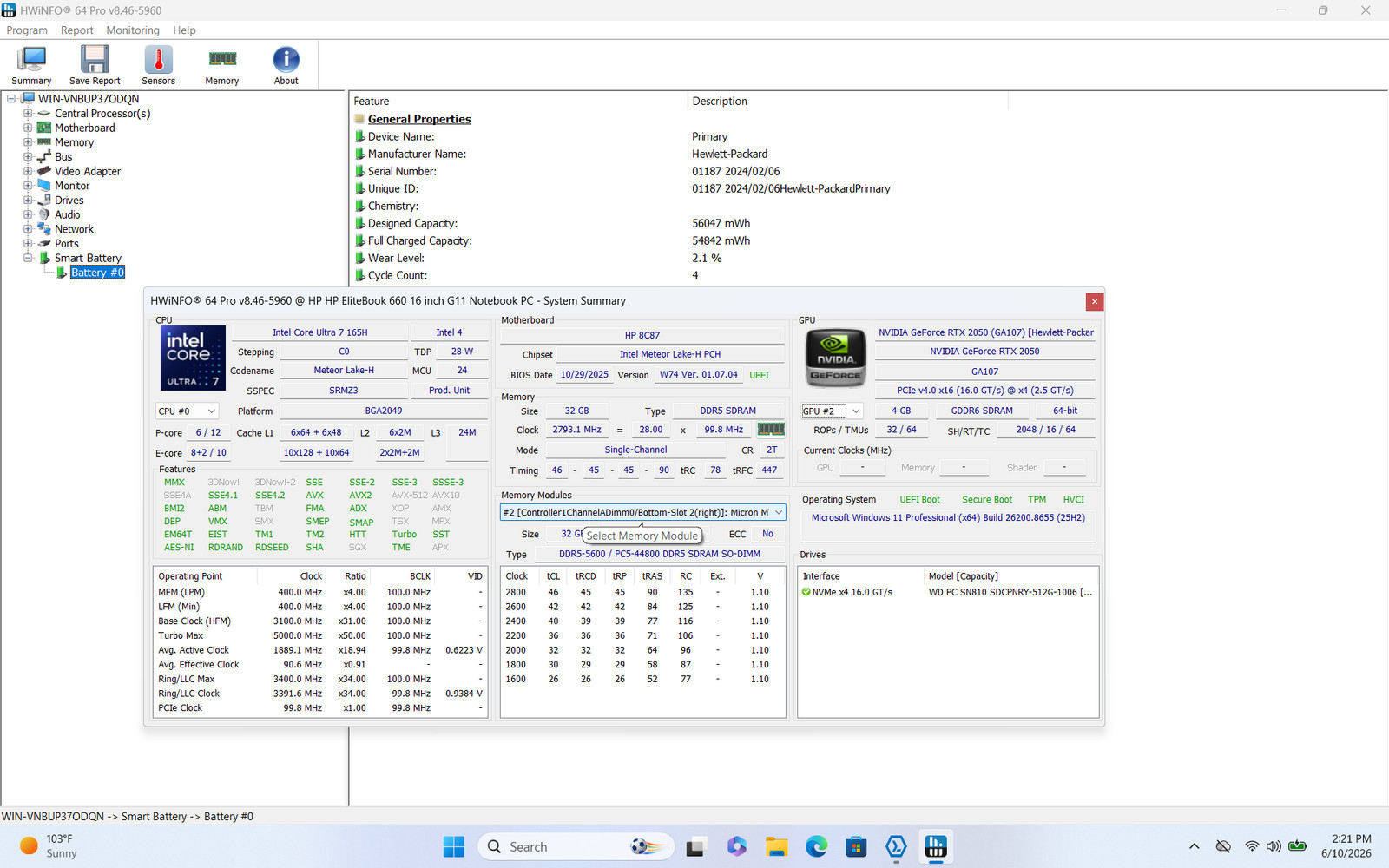
Task: Open the Memory toolbar icon
Action: click(222, 65)
